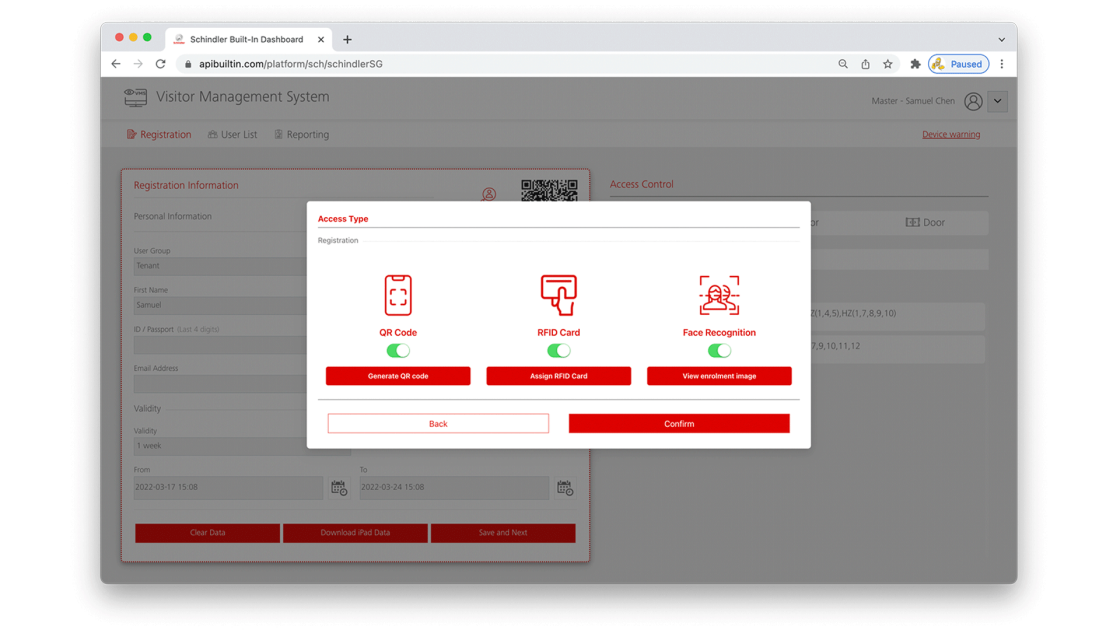Disable the Face Recognition toggle

pos(719,350)
